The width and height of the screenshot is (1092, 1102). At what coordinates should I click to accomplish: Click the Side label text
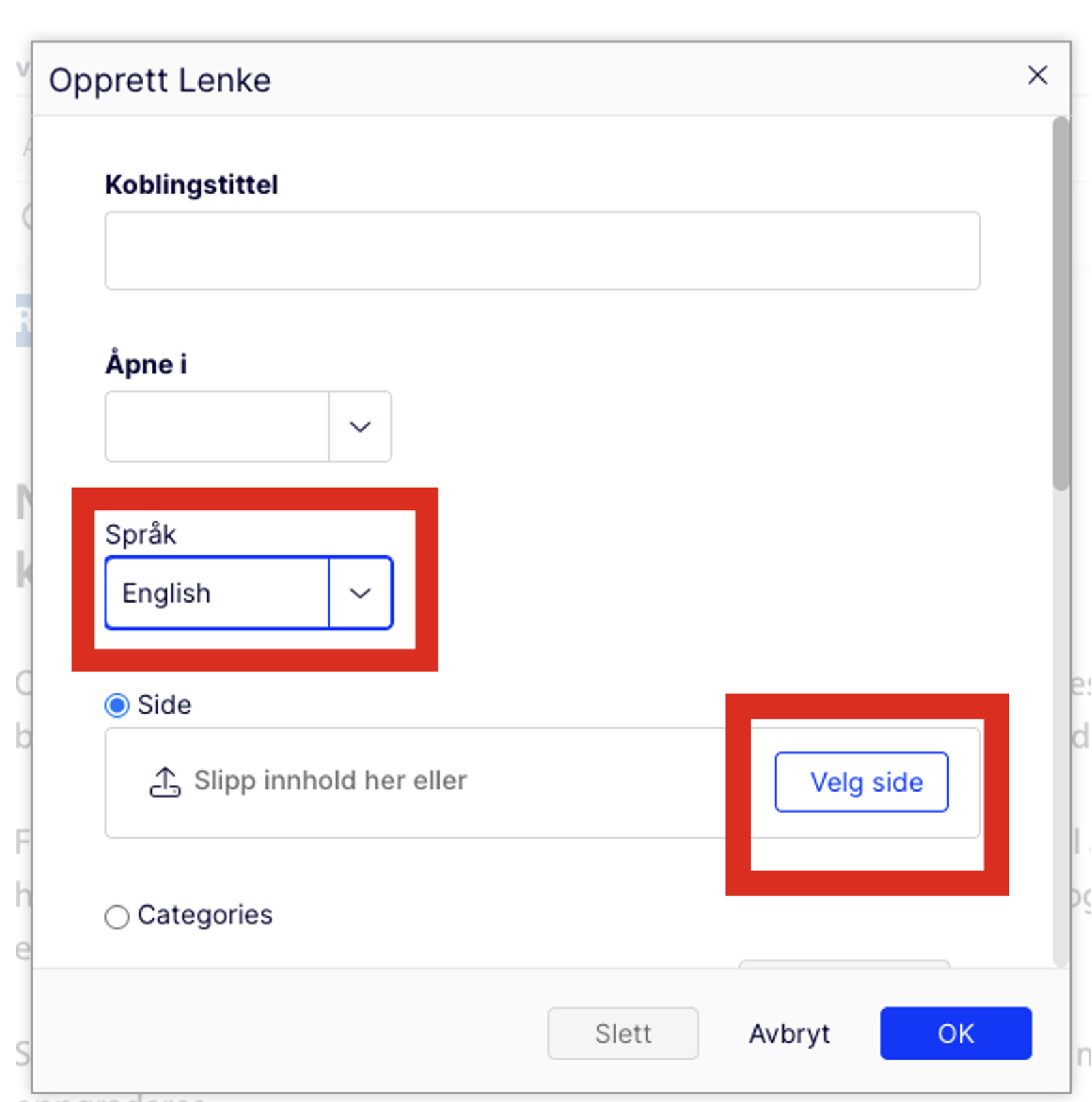(x=164, y=705)
